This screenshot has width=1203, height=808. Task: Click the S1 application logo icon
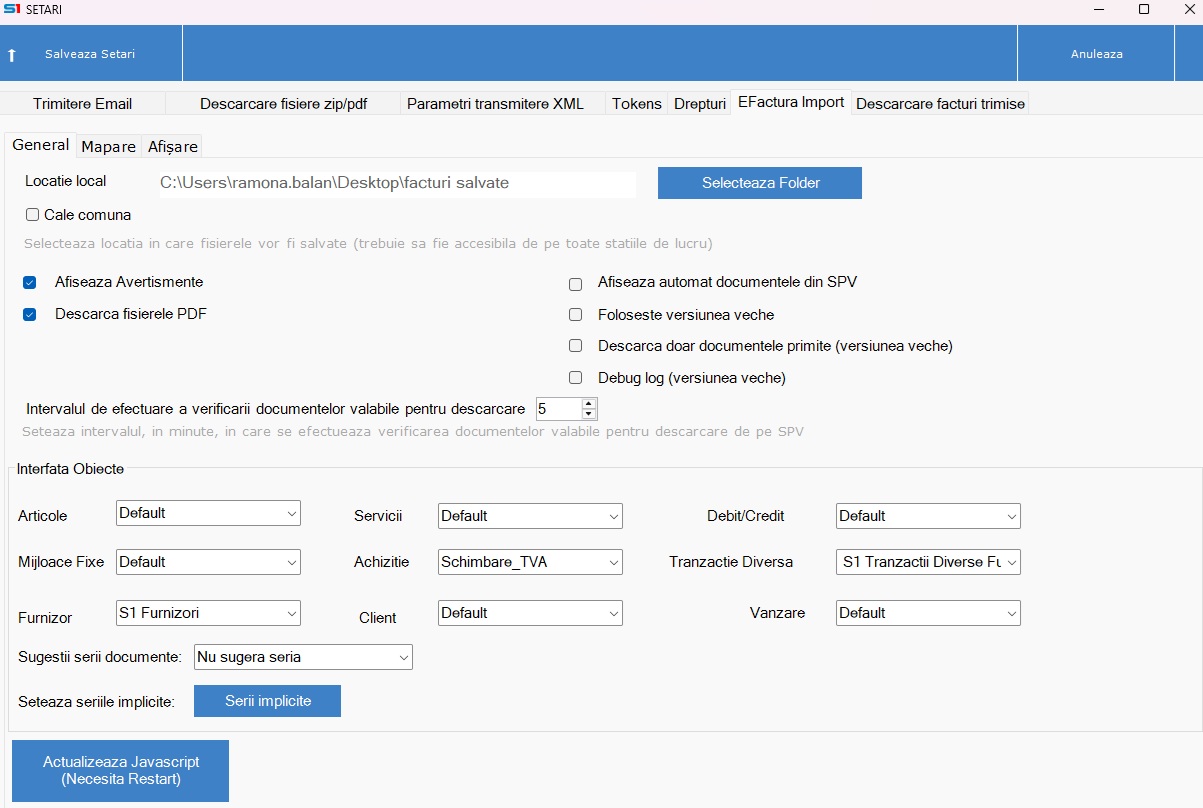[x=12, y=9]
